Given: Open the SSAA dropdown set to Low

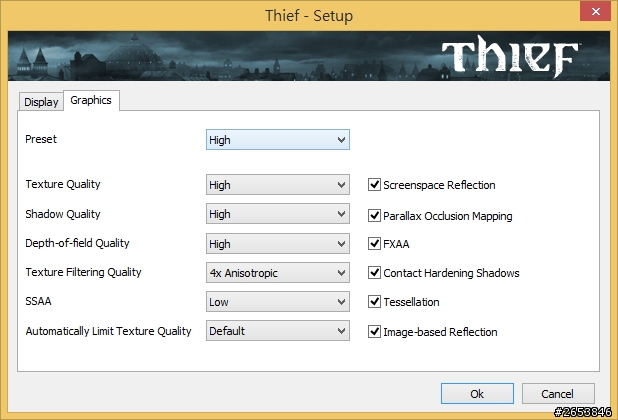Looking at the screenshot, I should click(277, 302).
